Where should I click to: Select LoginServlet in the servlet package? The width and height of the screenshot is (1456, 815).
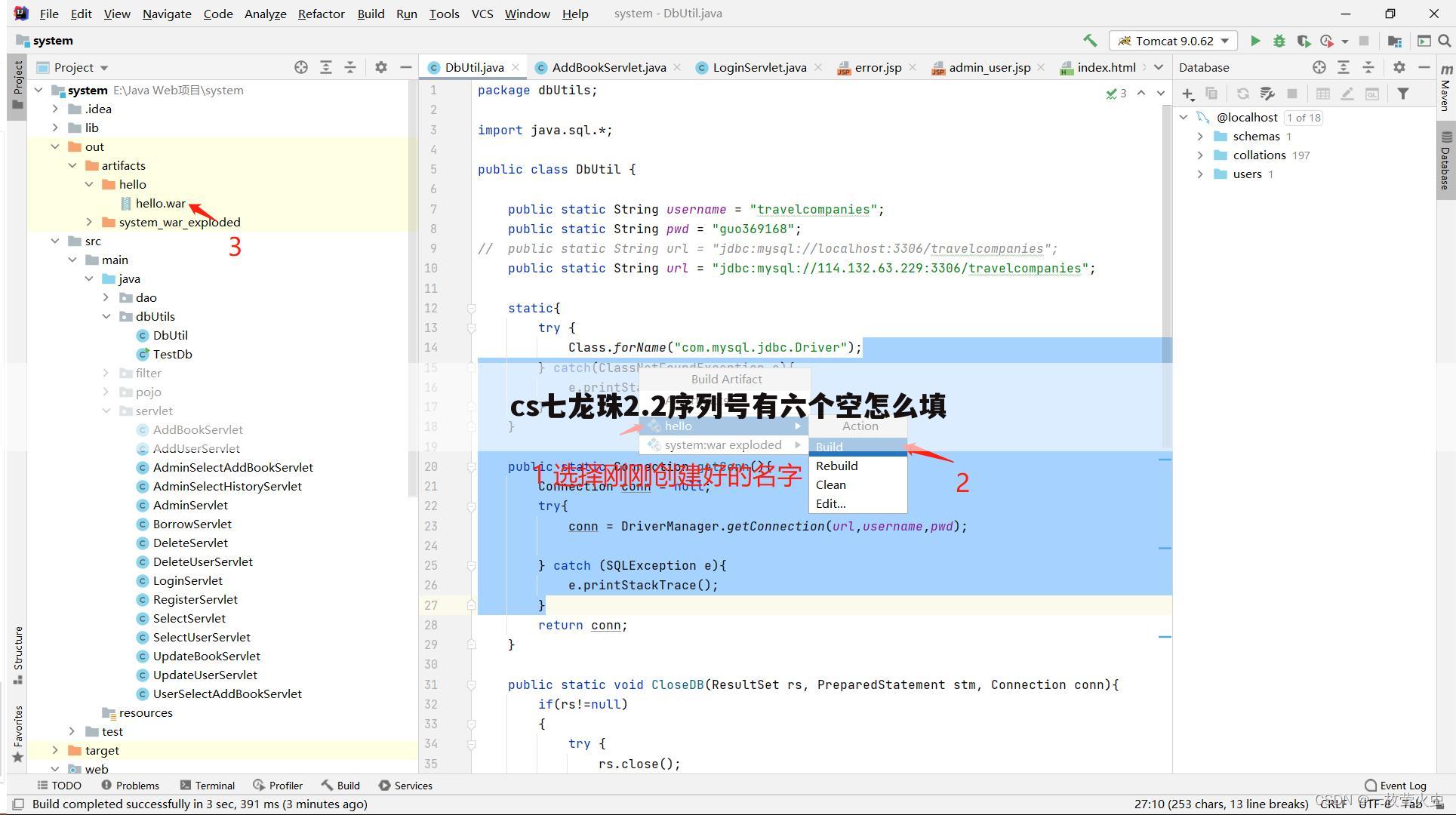click(187, 580)
